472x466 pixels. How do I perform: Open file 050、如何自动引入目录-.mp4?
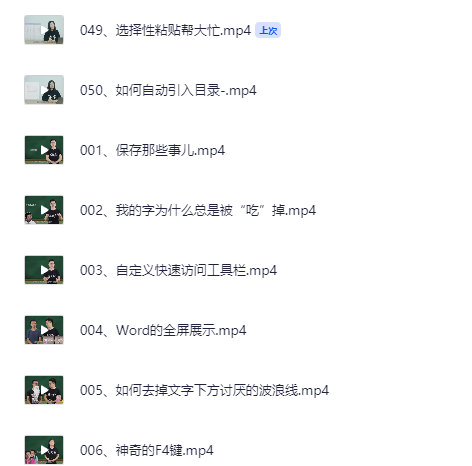(x=168, y=90)
